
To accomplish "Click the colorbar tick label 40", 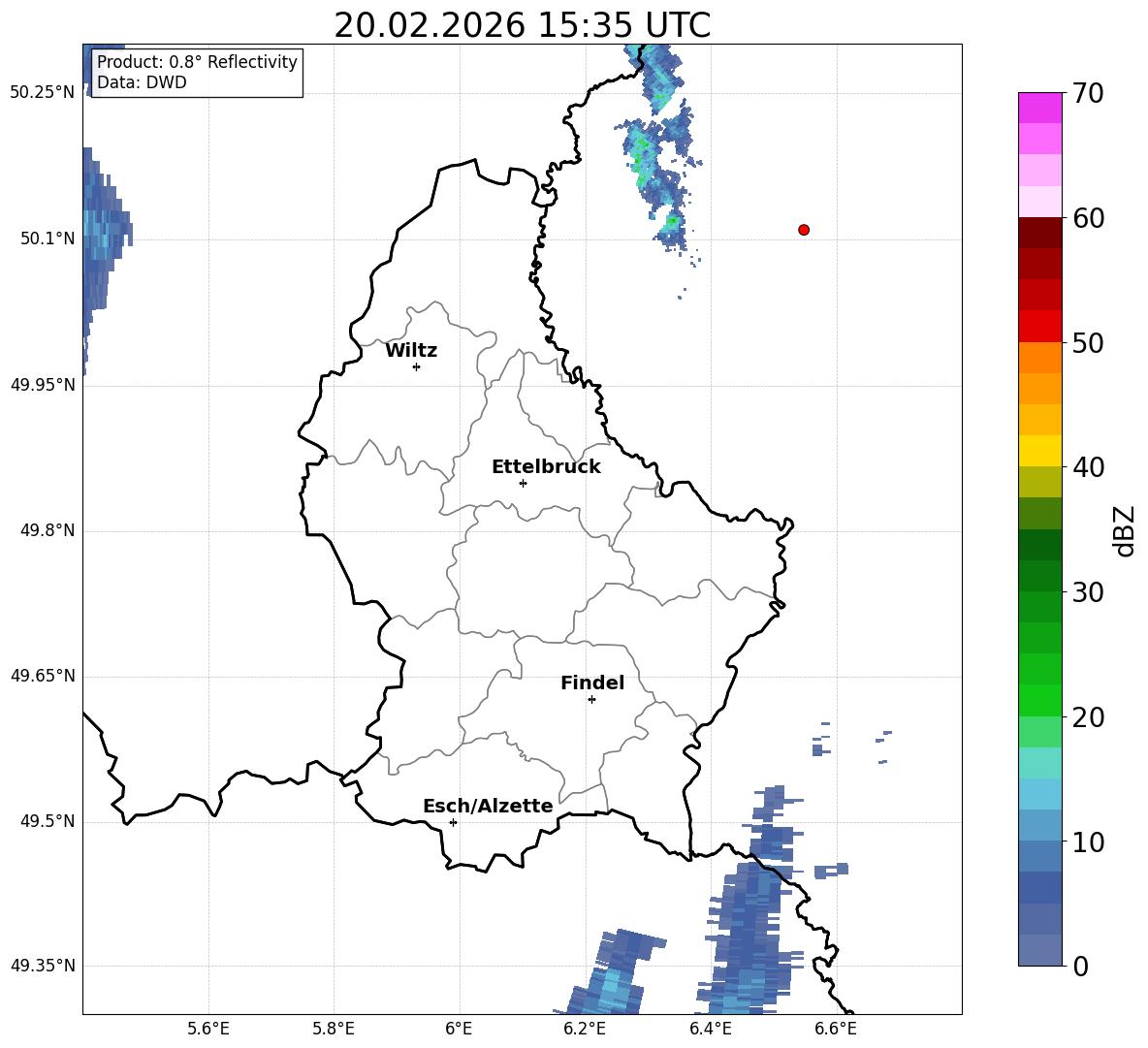I will click(x=1088, y=467).
